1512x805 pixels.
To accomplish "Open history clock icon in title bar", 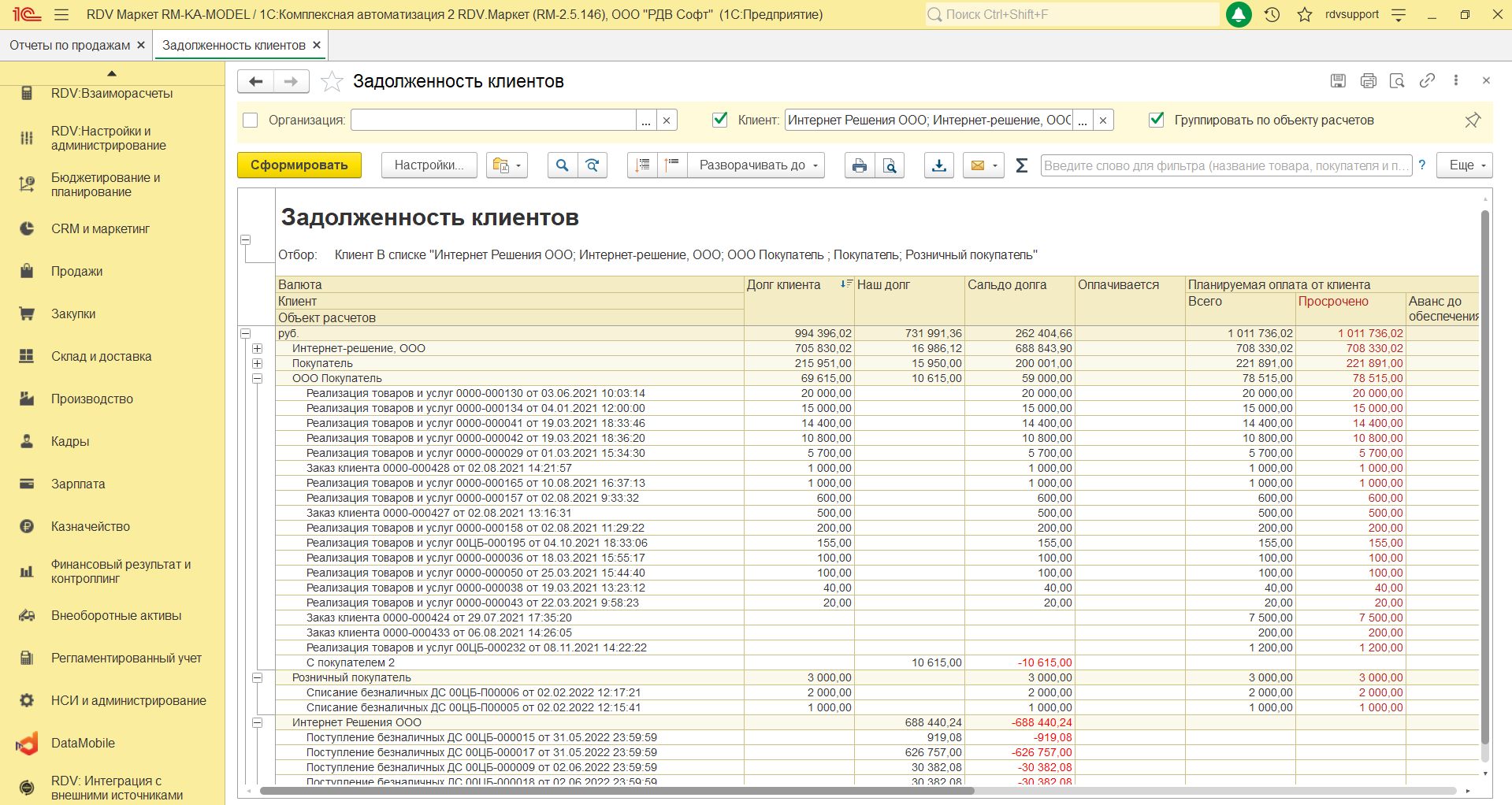I will (x=1272, y=15).
